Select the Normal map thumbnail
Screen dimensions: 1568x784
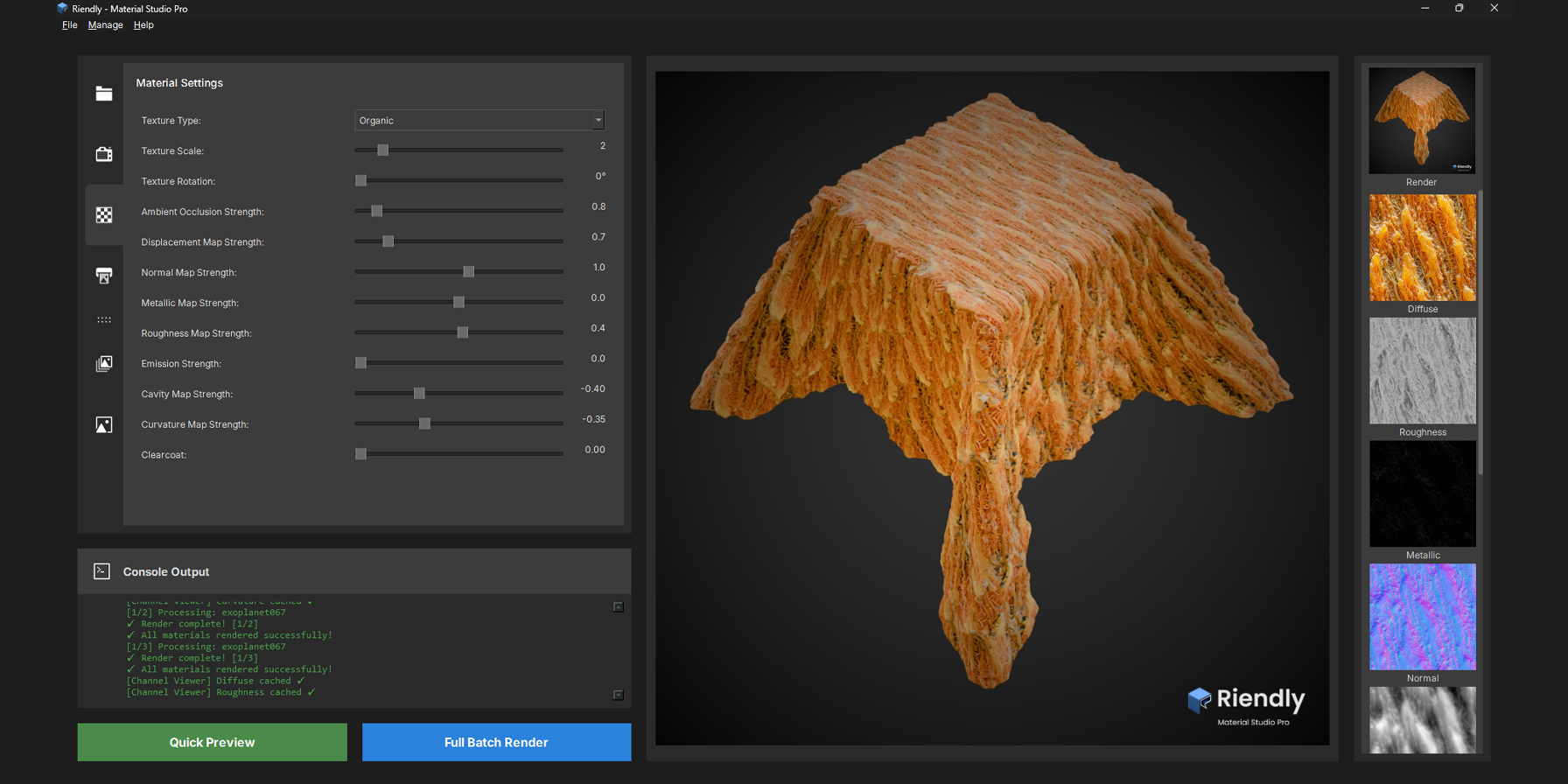(x=1422, y=617)
